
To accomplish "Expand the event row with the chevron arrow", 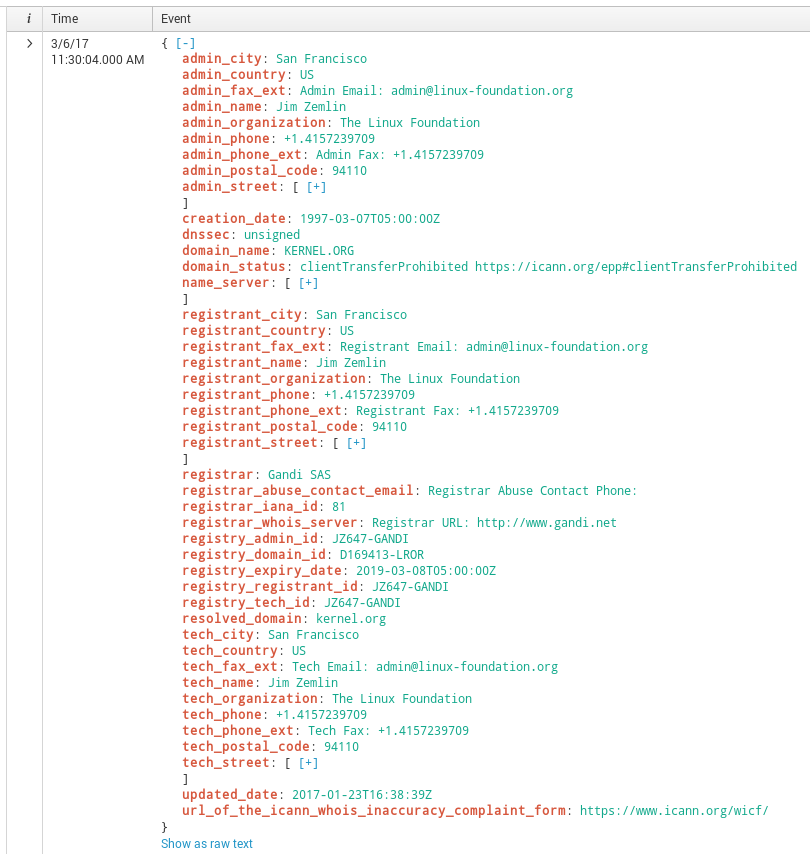I will tap(29, 44).
